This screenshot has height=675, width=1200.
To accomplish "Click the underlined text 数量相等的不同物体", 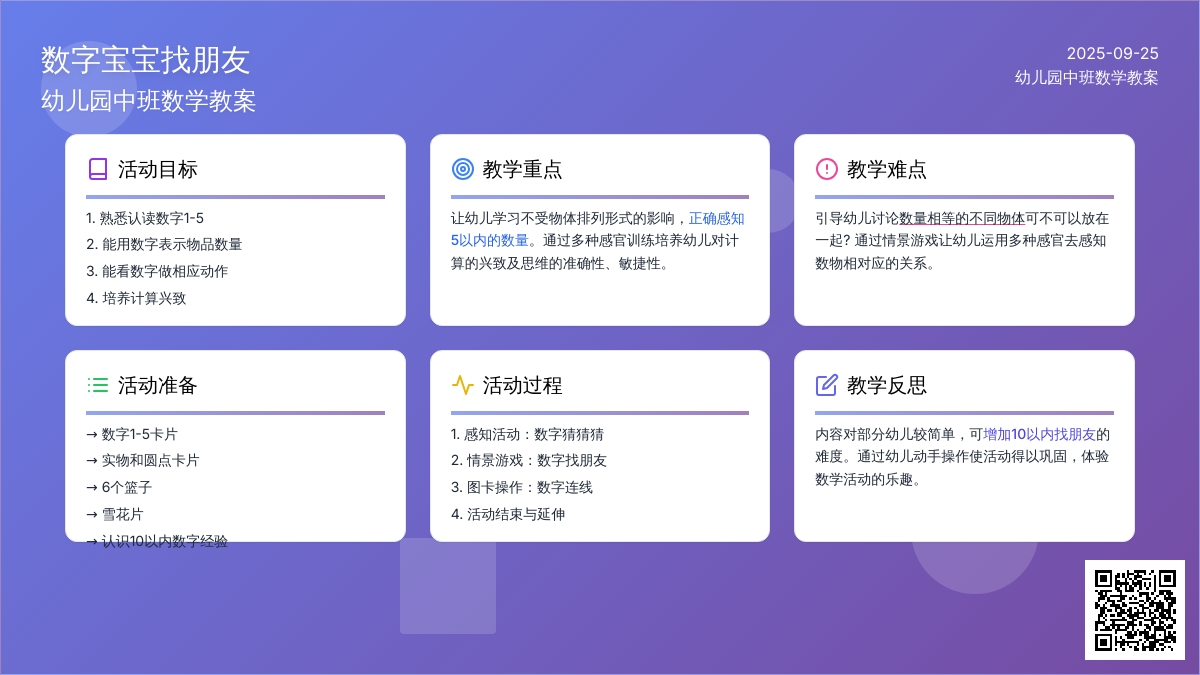I will tap(961, 218).
